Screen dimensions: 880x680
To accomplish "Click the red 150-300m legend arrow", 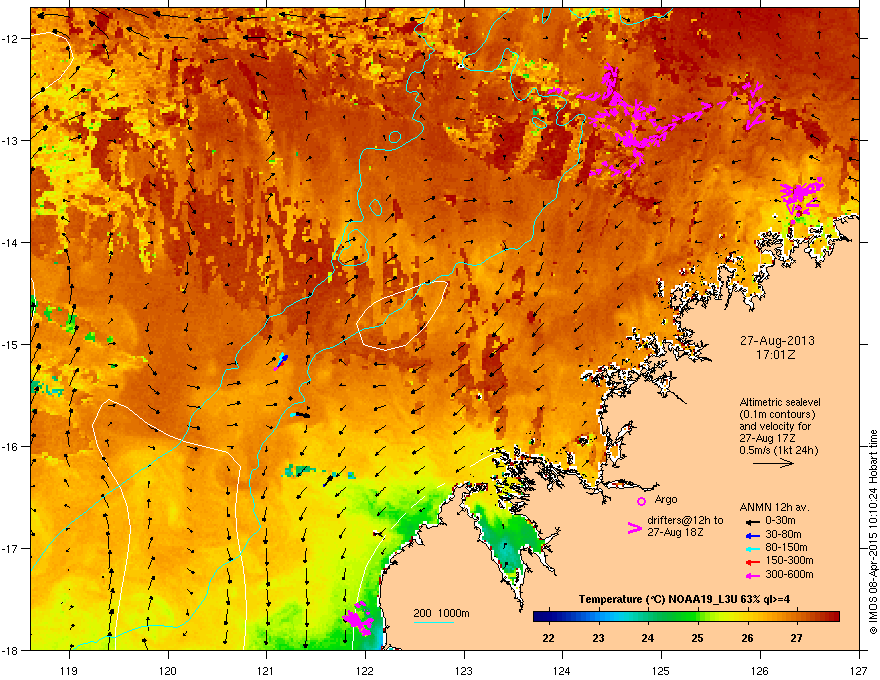I will point(753,562).
